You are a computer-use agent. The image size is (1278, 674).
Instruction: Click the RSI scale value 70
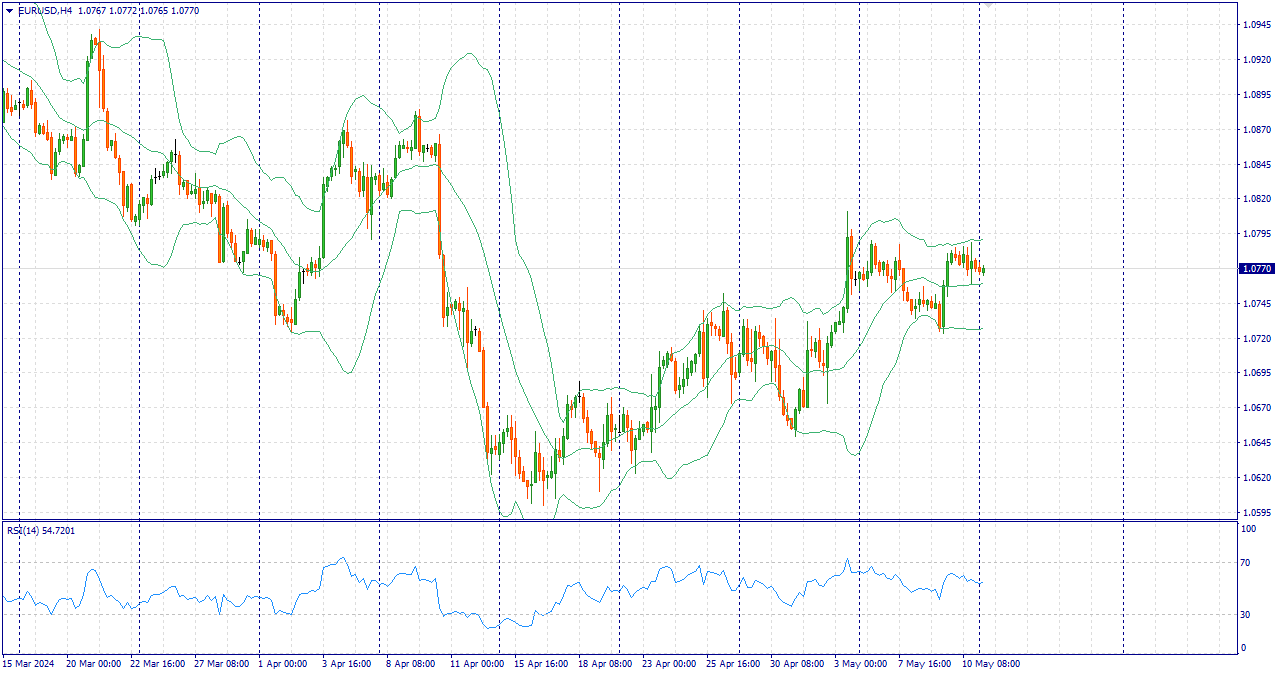[x=1246, y=564]
